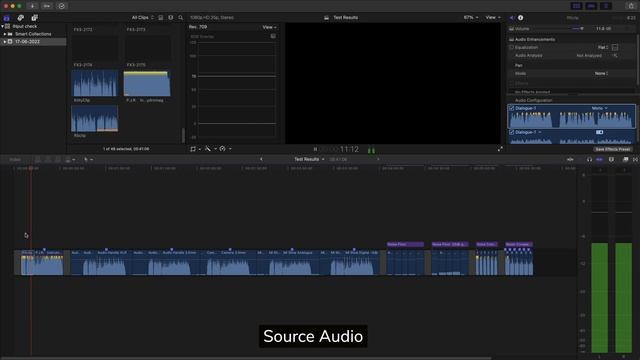Open the Transitions browser icon
Viewport: 640px width, 360px height.
click(636, 160)
